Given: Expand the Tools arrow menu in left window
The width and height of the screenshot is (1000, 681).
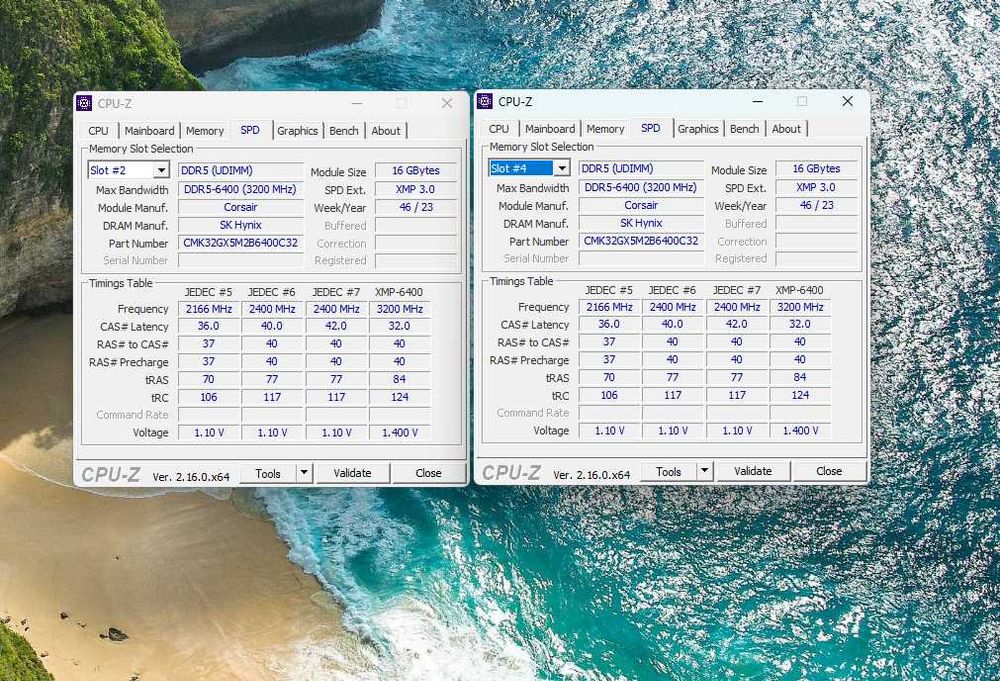Looking at the screenshot, I should [x=304, y=473].
